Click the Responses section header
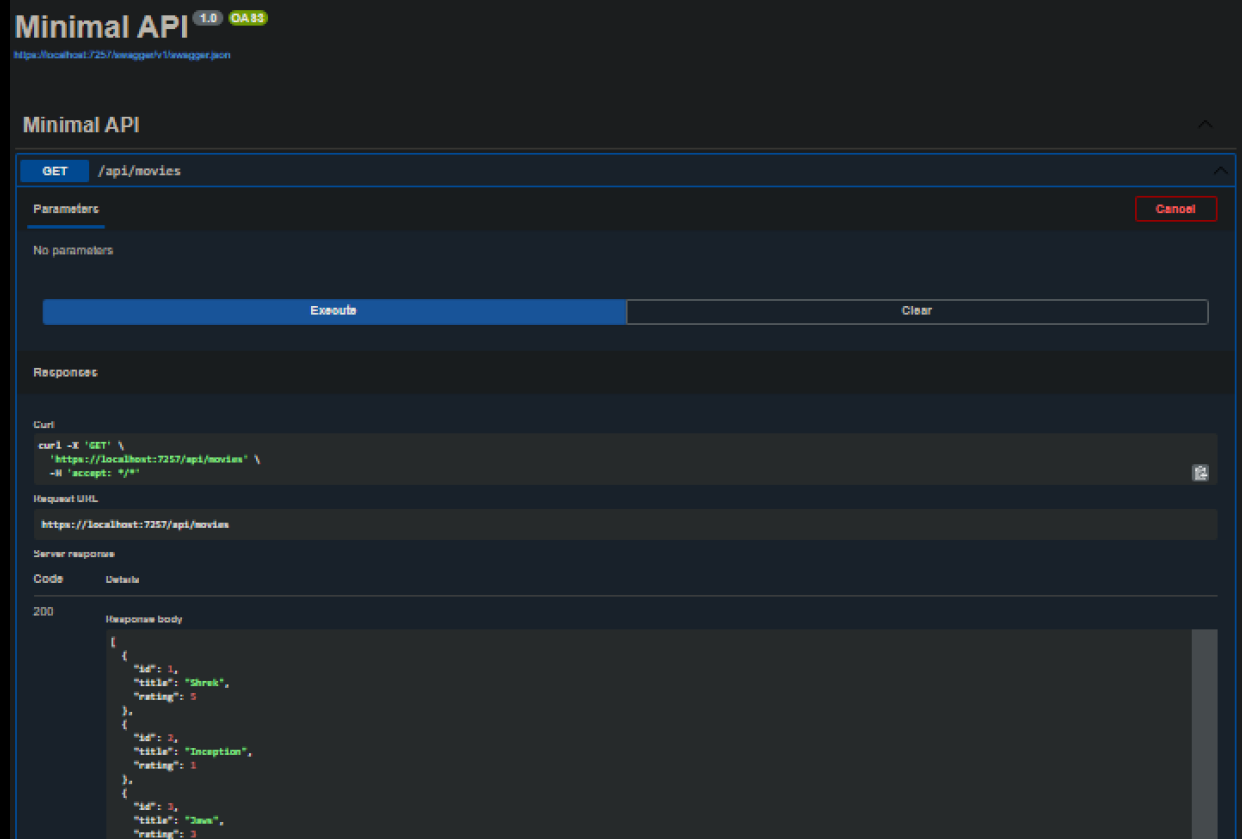 [x=65, y=372]
